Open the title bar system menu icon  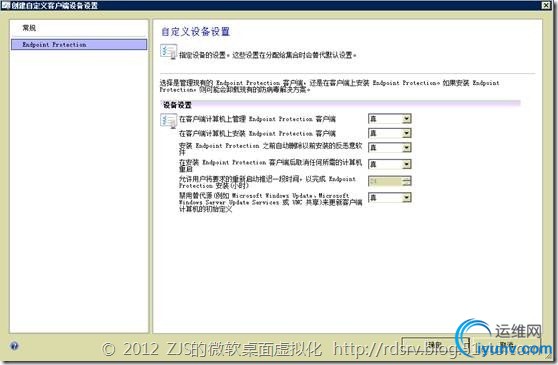5,5
